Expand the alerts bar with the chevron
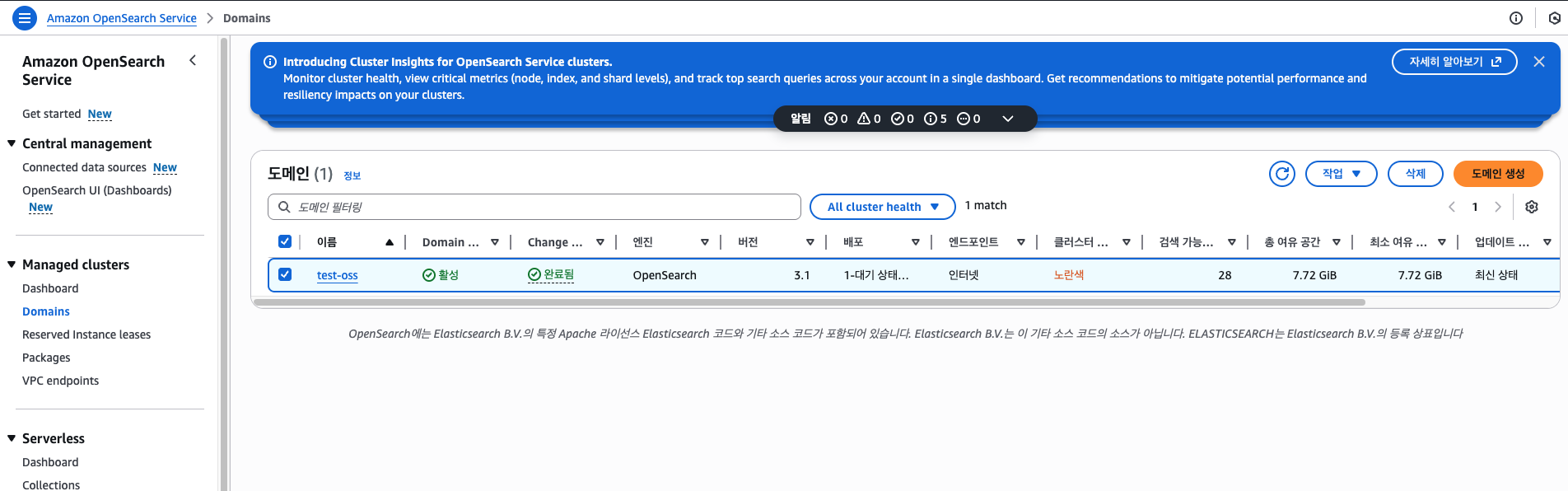 (1007, 119)
